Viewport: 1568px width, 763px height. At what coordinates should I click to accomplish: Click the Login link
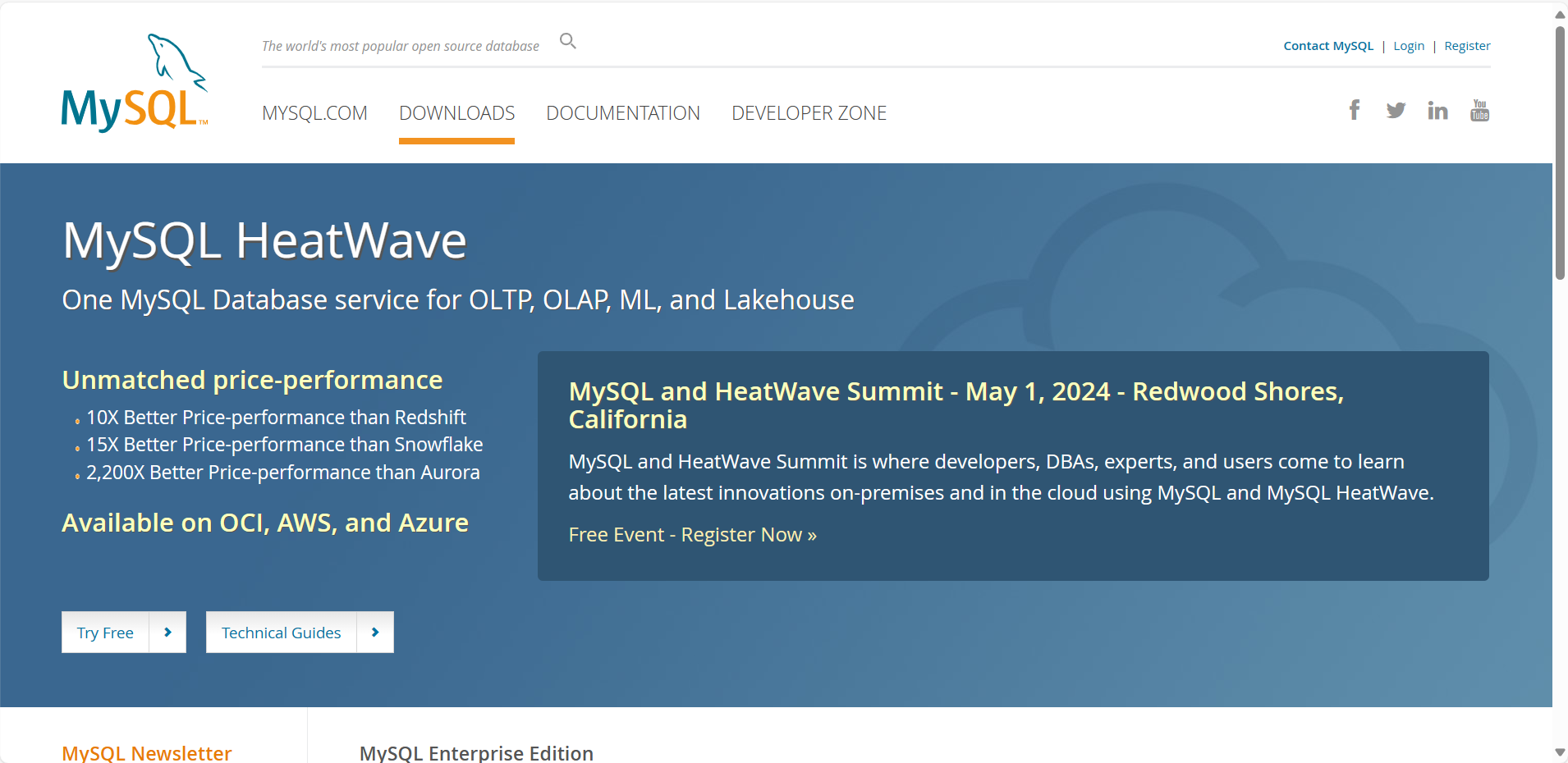pos(1409,46)
